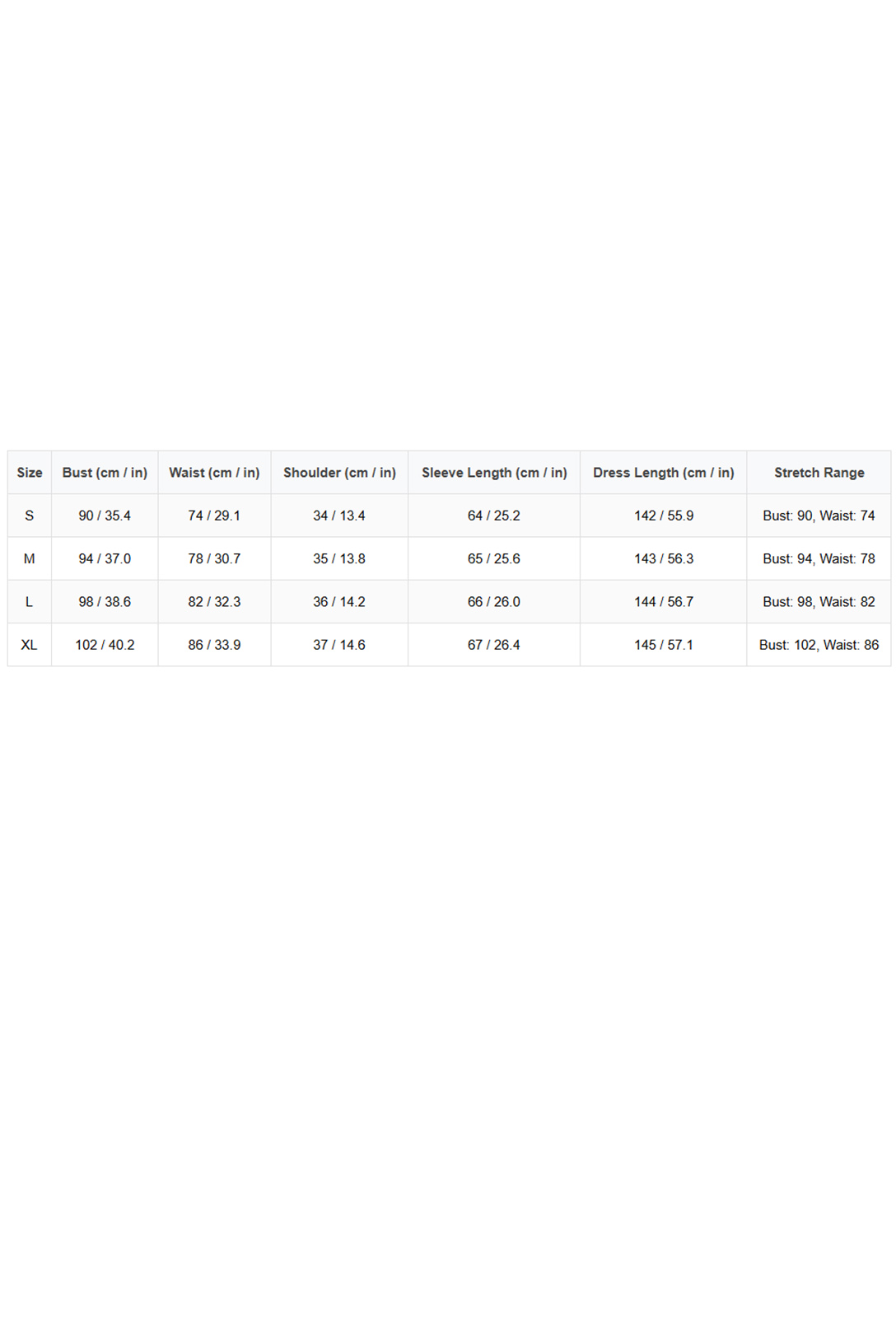Click the Size column header
The width and height of the screenshot is (896, 1344).
point(30,473)
